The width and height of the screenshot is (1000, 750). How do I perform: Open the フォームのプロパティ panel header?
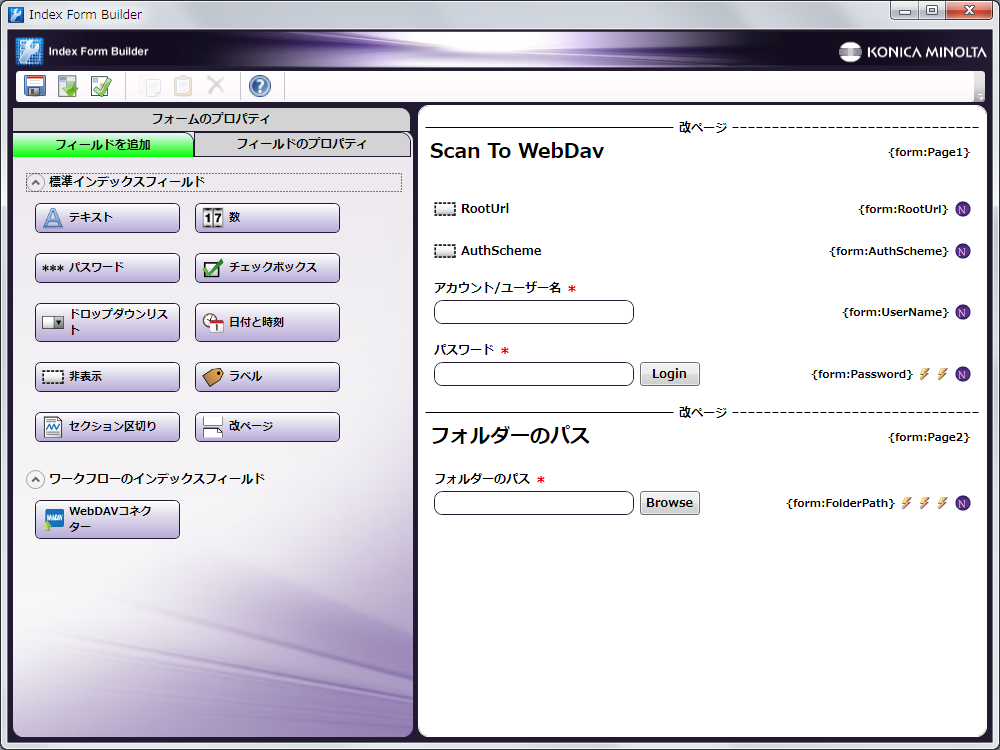[x=211, y=119]
